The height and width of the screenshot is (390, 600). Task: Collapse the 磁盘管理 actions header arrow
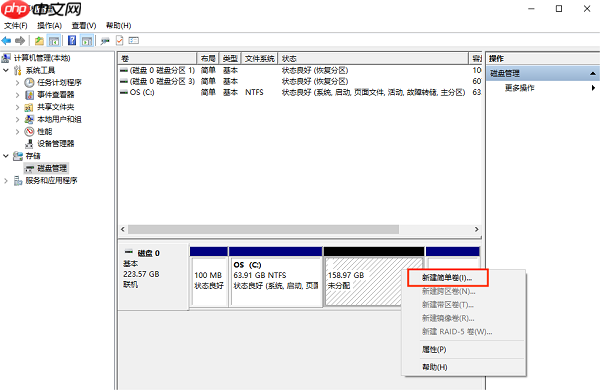tap(593, 73)
